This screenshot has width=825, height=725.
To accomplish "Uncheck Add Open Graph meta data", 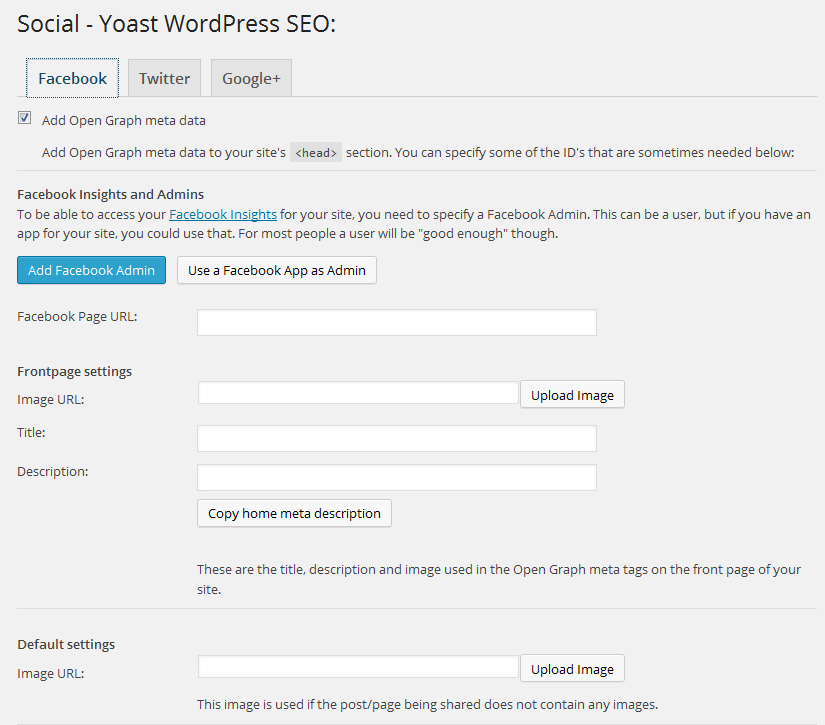I will click(x=24, y=117).
